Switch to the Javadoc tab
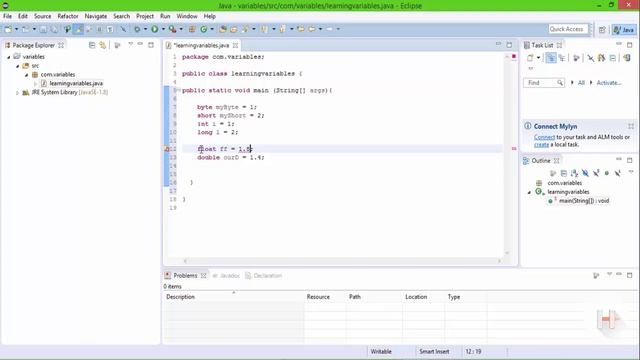 pyautogui.click(x=226, y=276)
